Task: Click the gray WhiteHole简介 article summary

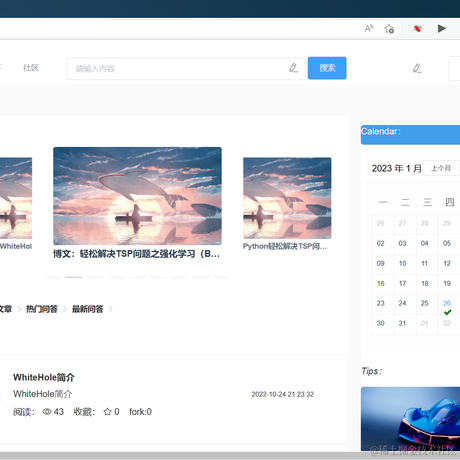Action: 42,394
